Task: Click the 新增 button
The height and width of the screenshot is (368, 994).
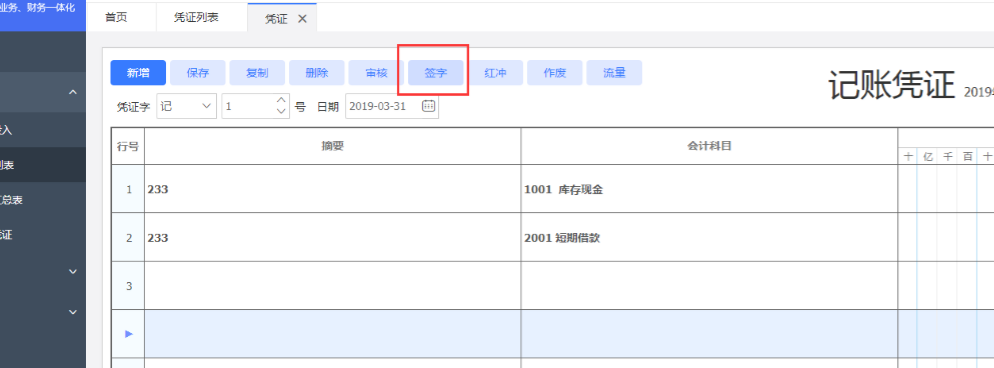Action: [x=138, y=73]
